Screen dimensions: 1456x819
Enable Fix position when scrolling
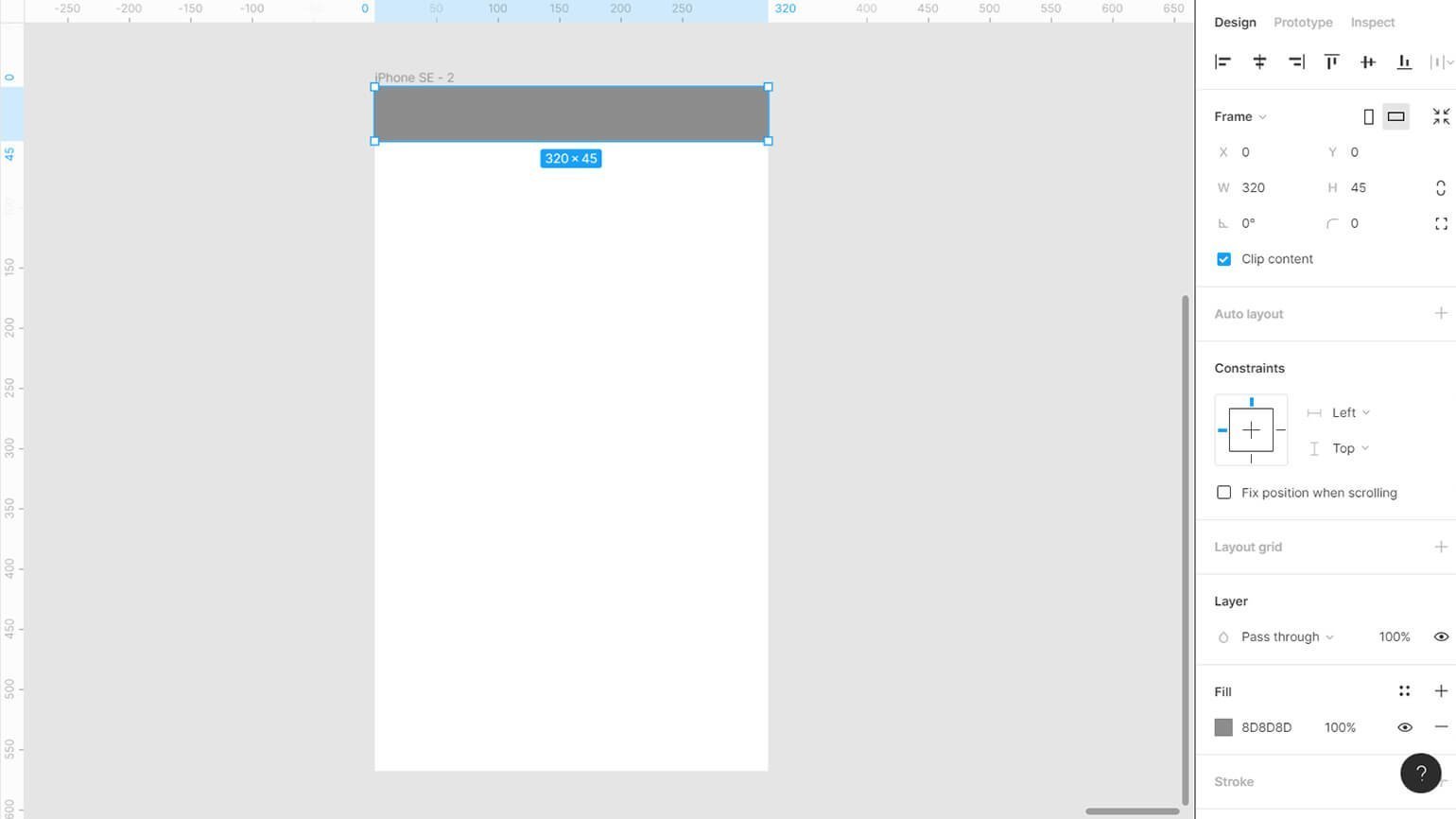pyautogui.click(x=1223, y=493)
